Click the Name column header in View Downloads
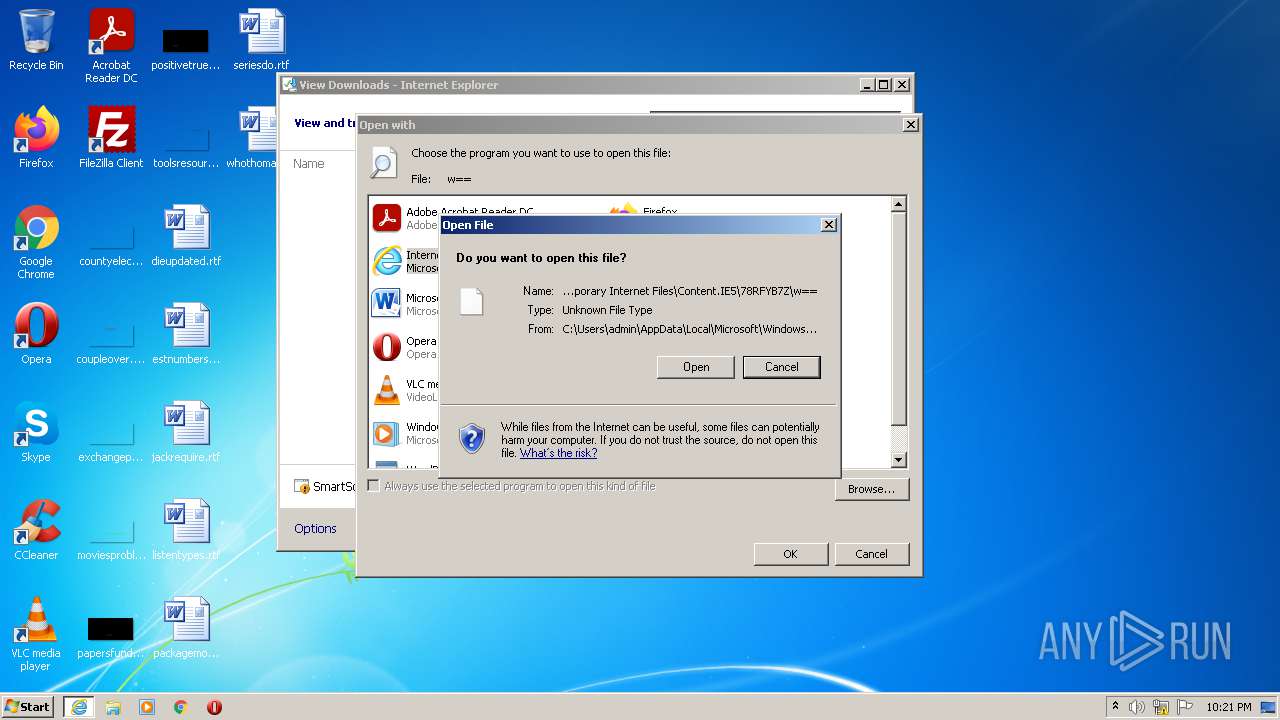1280x720 pixels. click(x=308, y=163)
